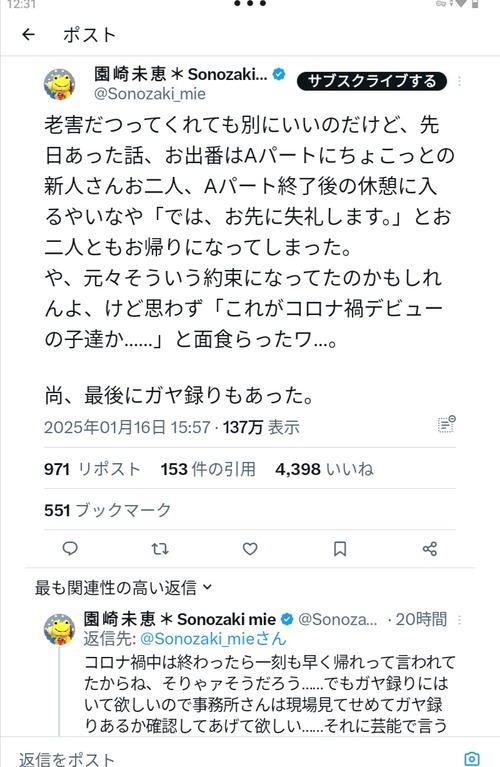Screen dimensions: 500x767
Task: Open the reader view icon beside the timestamp
Action: pos(446,425)
